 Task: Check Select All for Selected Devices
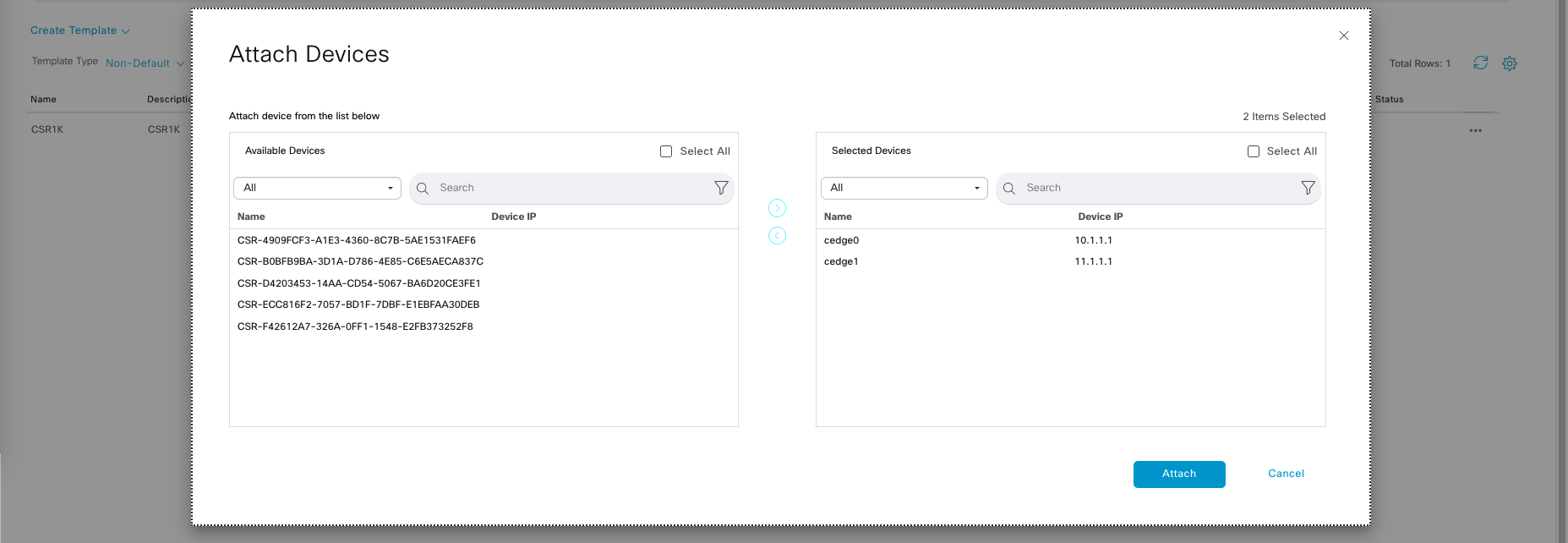pyautogui.click(x=1254, y=151)
